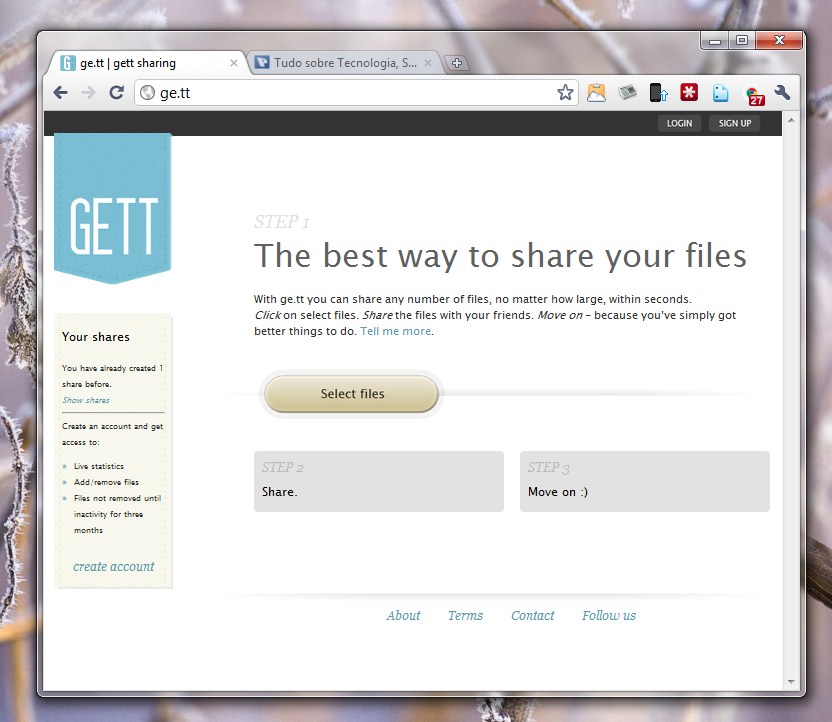Switch to Tudo sobre Tecnologia tab
The width and height of the screenshot is (832, 722).
click(345, 63)
